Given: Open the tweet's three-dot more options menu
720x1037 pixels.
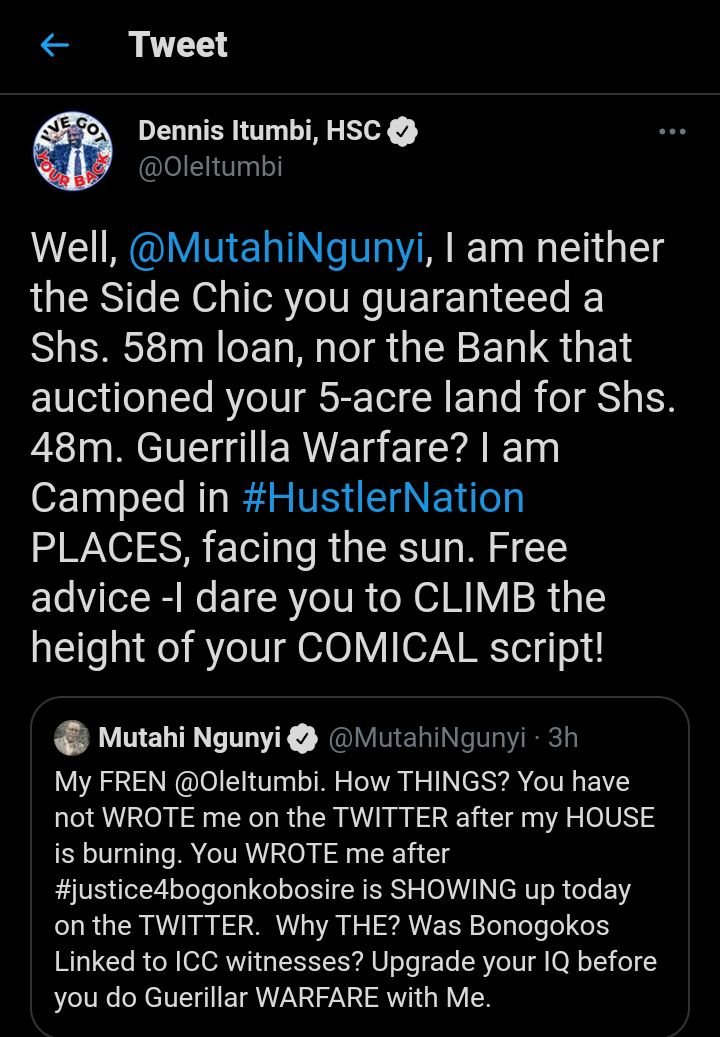Looking at the screenshot, I should click(672, 132).
